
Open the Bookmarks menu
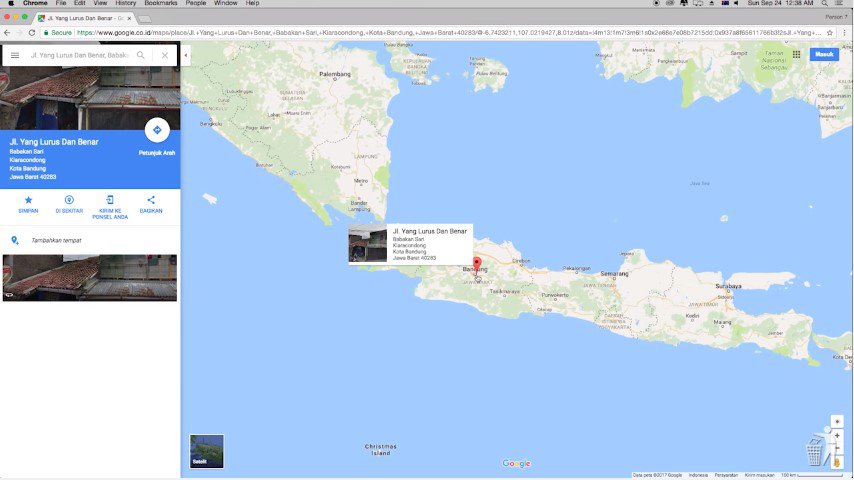[161, 3]
